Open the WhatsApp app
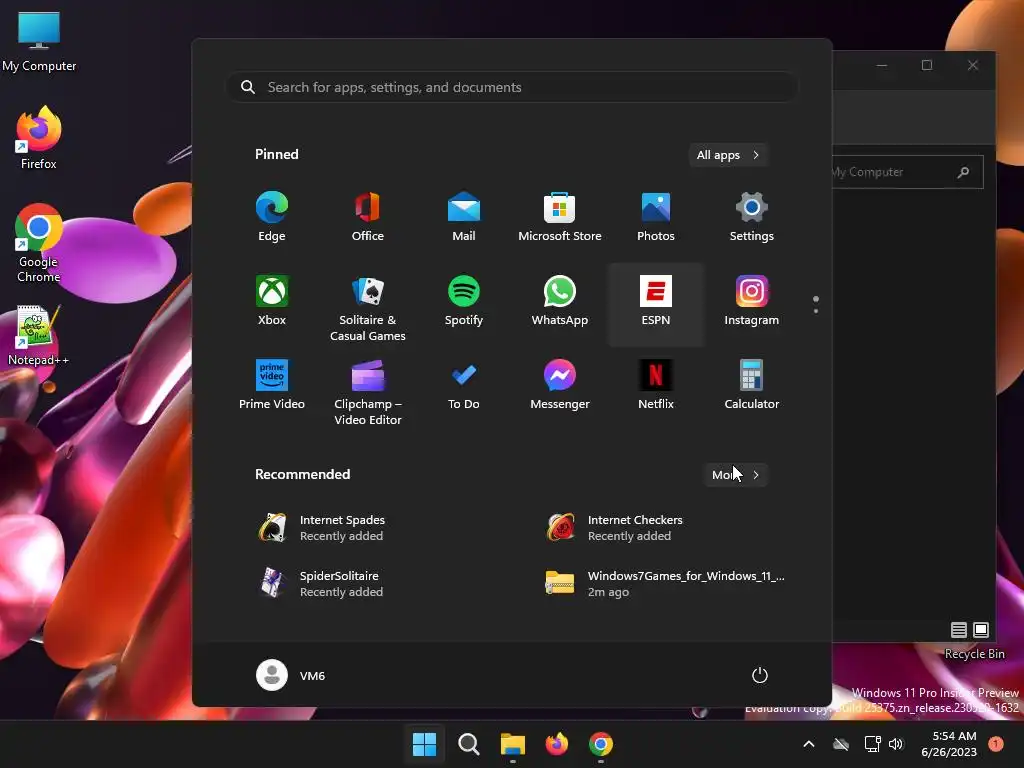 point(560,302)
